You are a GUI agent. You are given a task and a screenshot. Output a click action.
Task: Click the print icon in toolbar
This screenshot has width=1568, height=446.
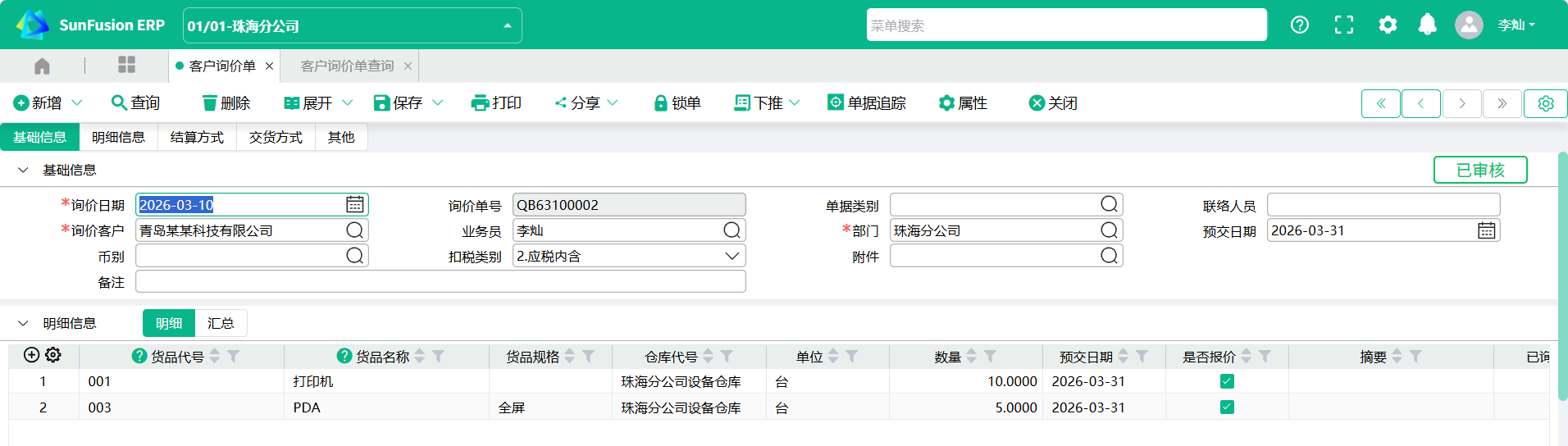tap(480, 103)
